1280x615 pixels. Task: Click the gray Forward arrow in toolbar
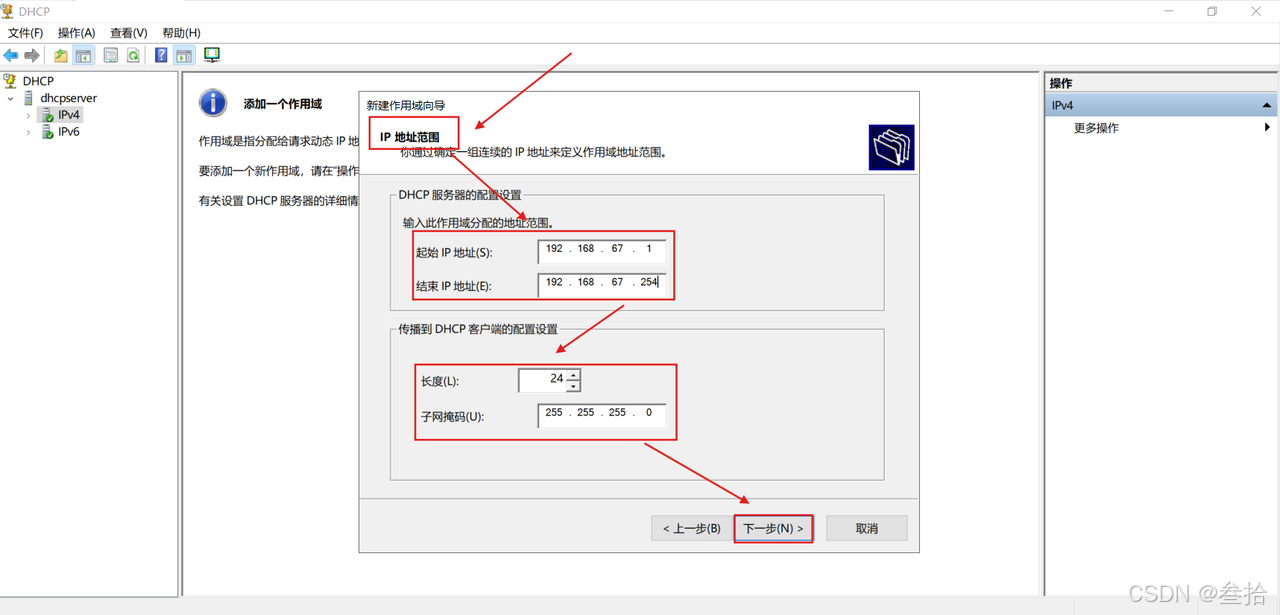[x=32, y=55]
